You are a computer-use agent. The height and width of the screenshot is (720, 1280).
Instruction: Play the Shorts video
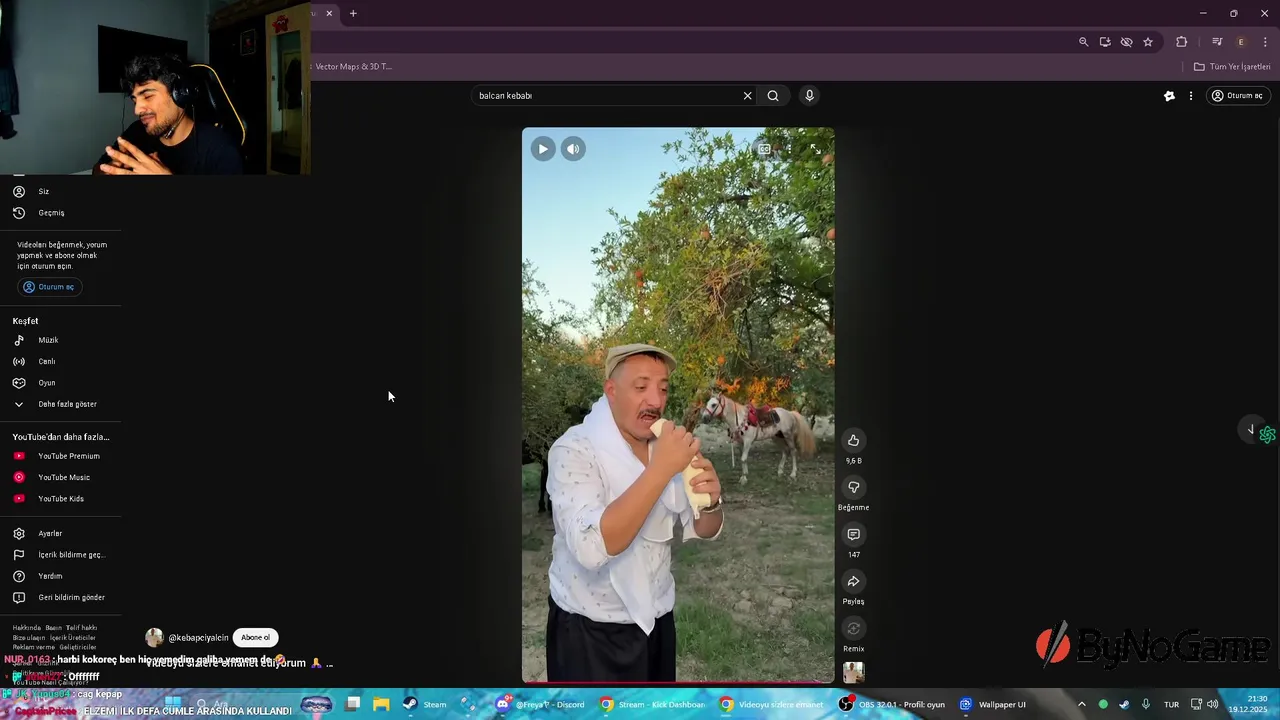(x=543, y=149)
